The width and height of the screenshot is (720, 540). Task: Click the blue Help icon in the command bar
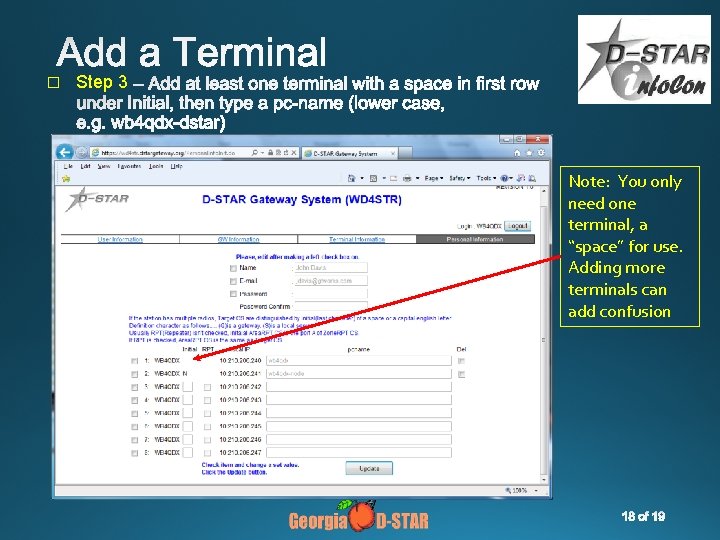504,178
